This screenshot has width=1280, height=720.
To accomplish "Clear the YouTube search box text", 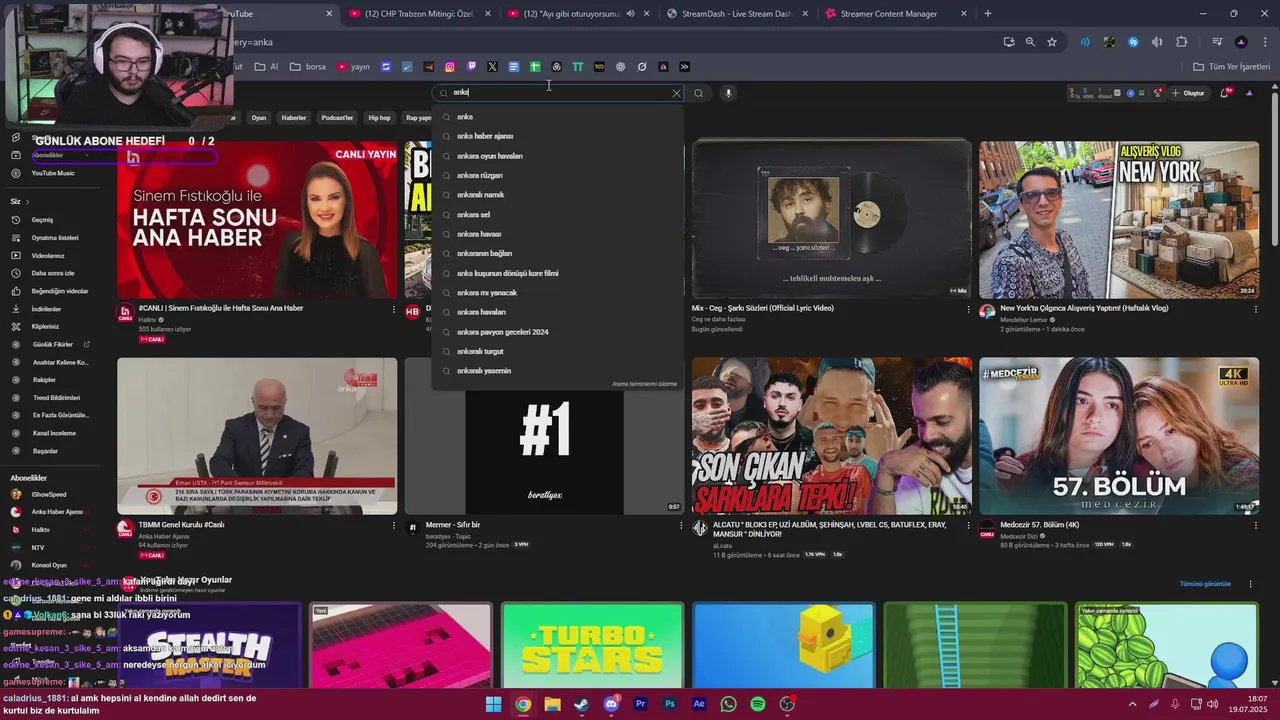I will coord(676,93).
